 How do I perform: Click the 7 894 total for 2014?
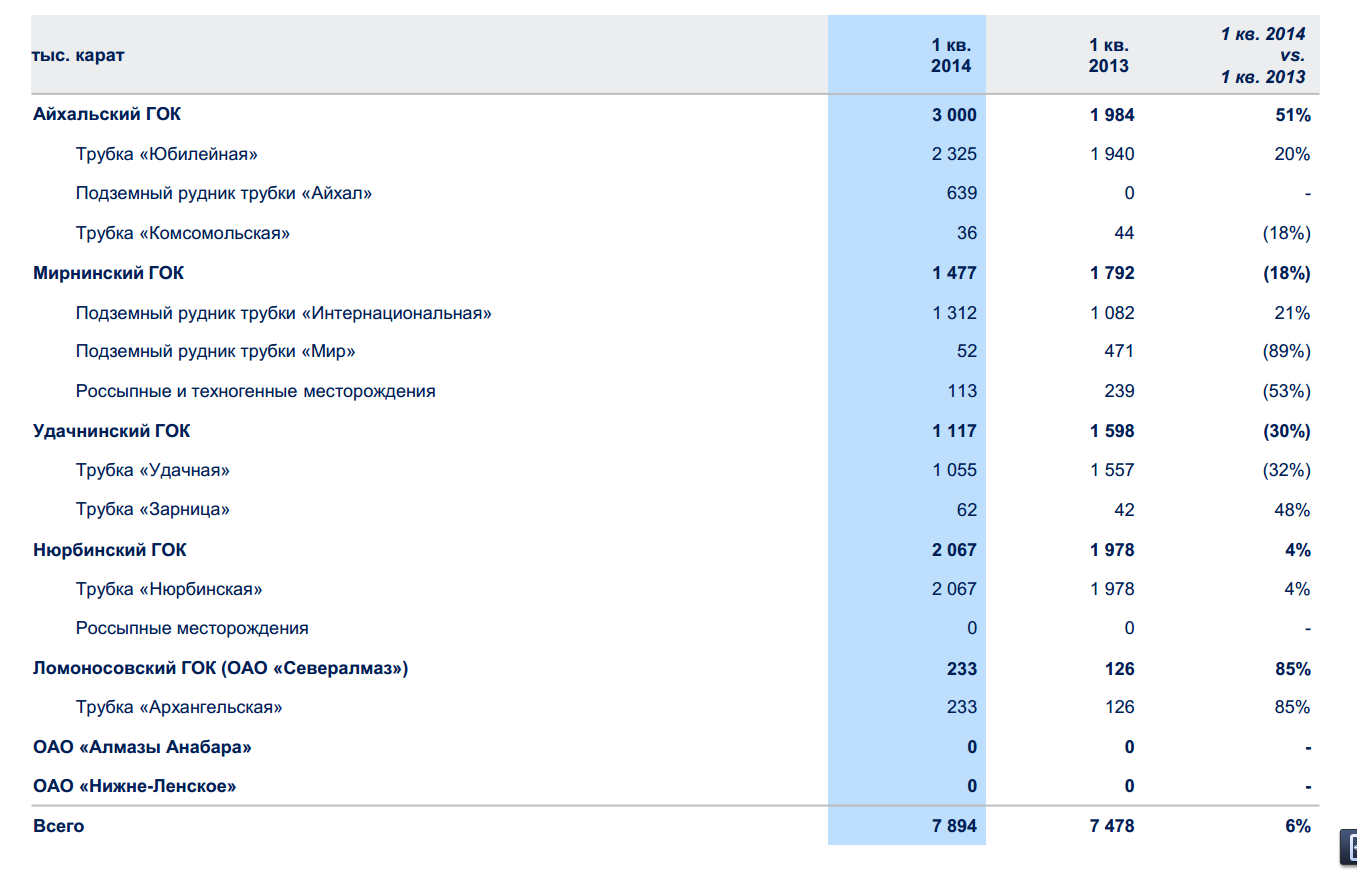click(x=954, y=827)
